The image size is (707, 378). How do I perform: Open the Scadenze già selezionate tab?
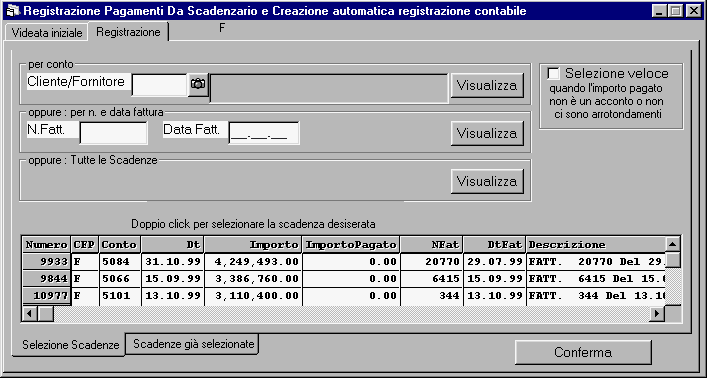(x=193, y=344)
